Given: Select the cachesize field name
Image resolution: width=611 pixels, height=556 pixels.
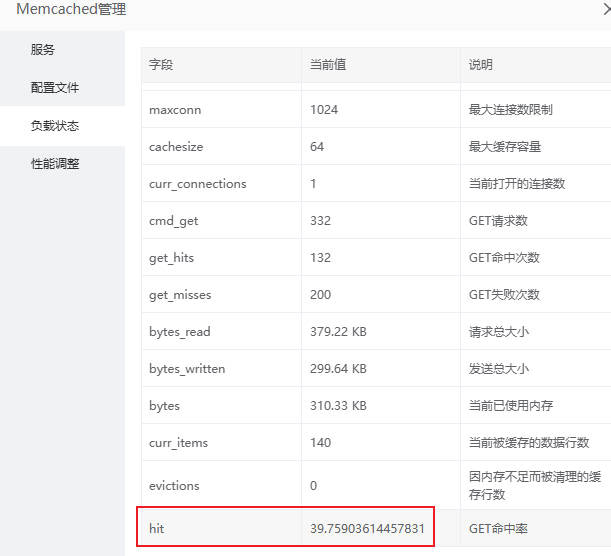Looking at the screenshot, I should (176, 147).
